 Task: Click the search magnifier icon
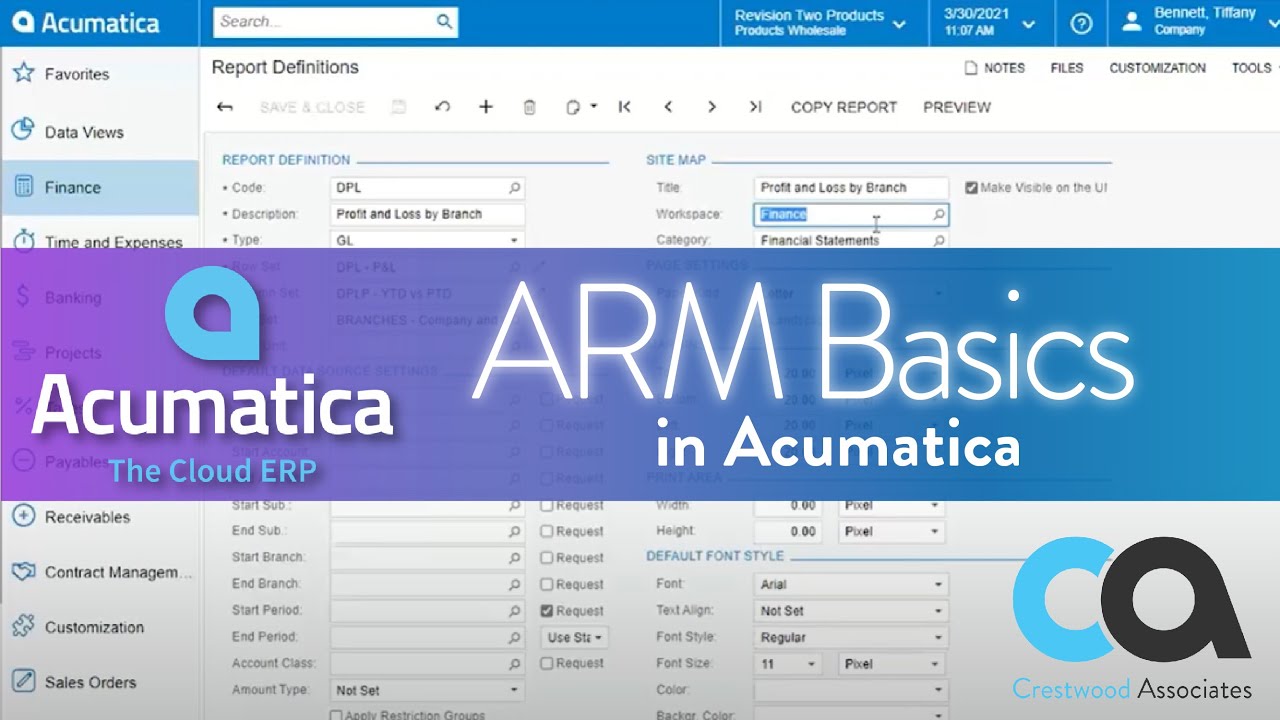[444, 21]
